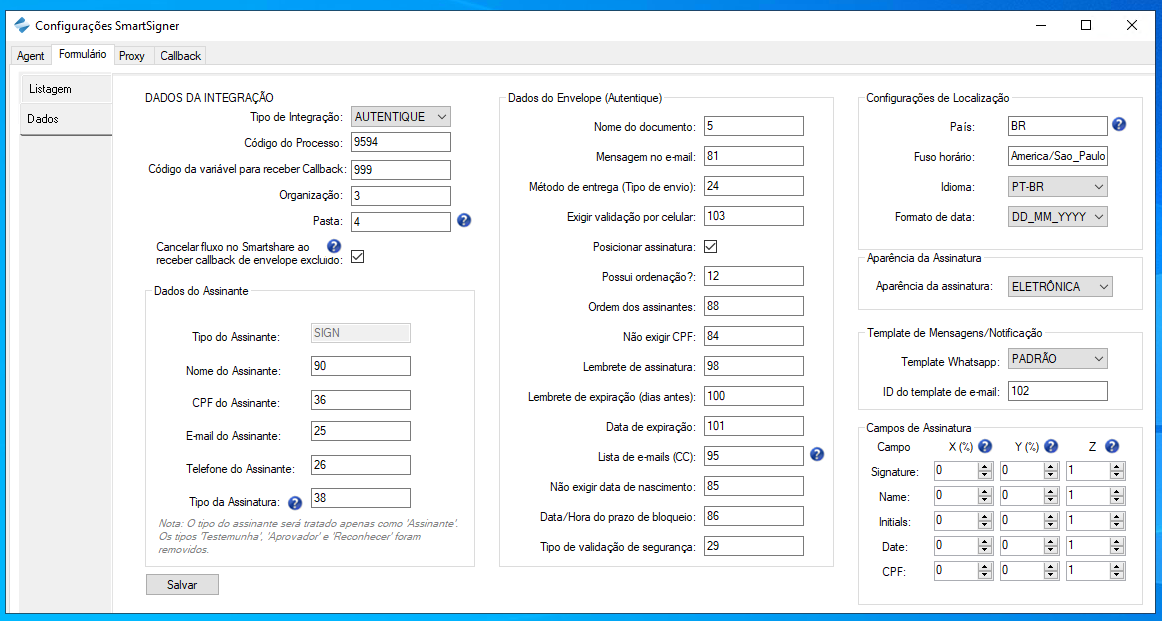Switch to the Agent tab
Image resolution: width=1162 pixels, height=621 pixels.
(30, 56)
